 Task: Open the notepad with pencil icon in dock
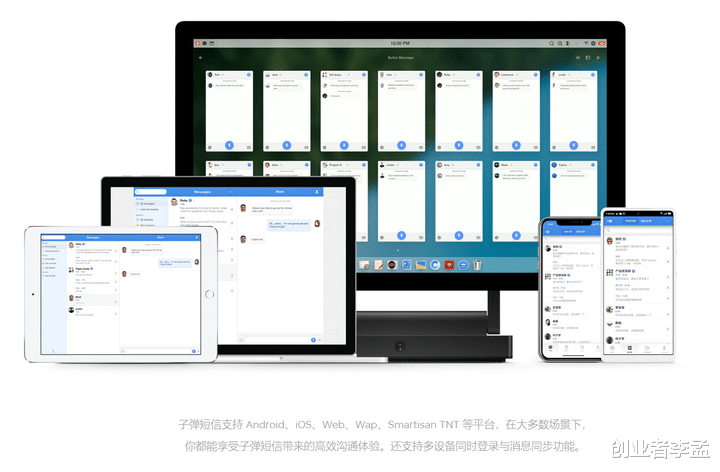(x=378, y=265)
